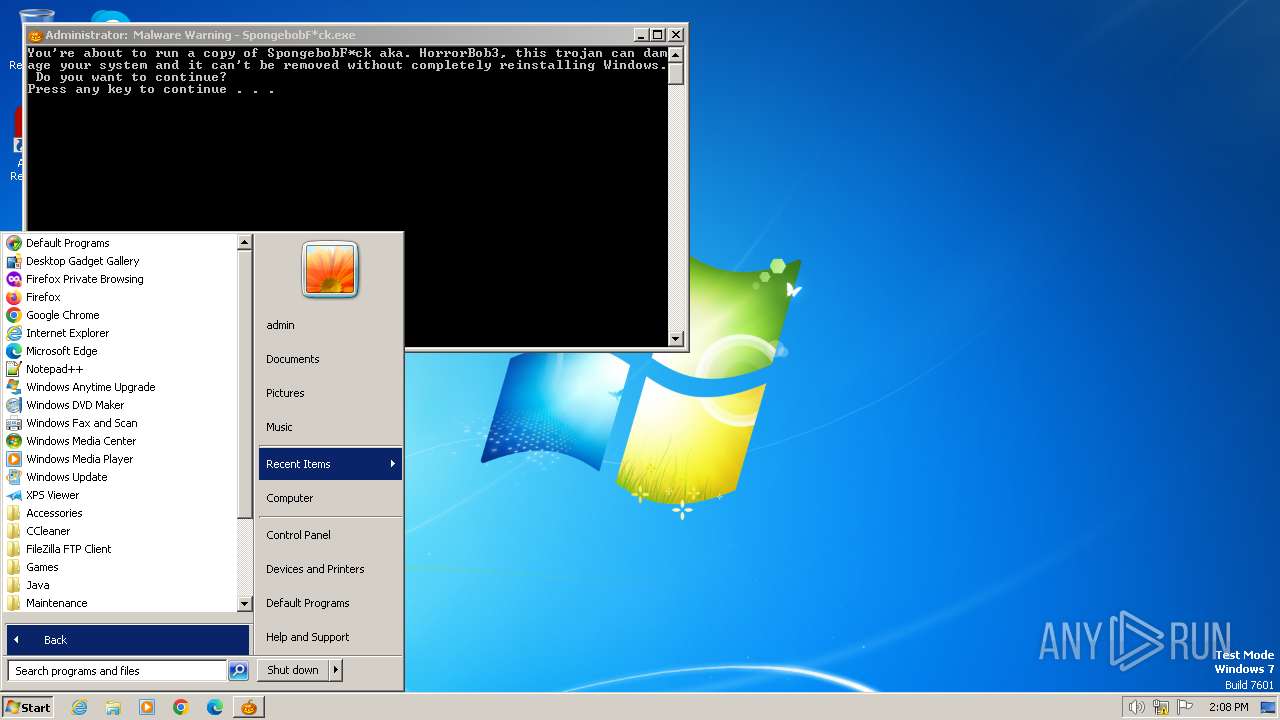This screenshot has height=720, width=1280.
Task: Click the Start button
Action: pos(28,707)
